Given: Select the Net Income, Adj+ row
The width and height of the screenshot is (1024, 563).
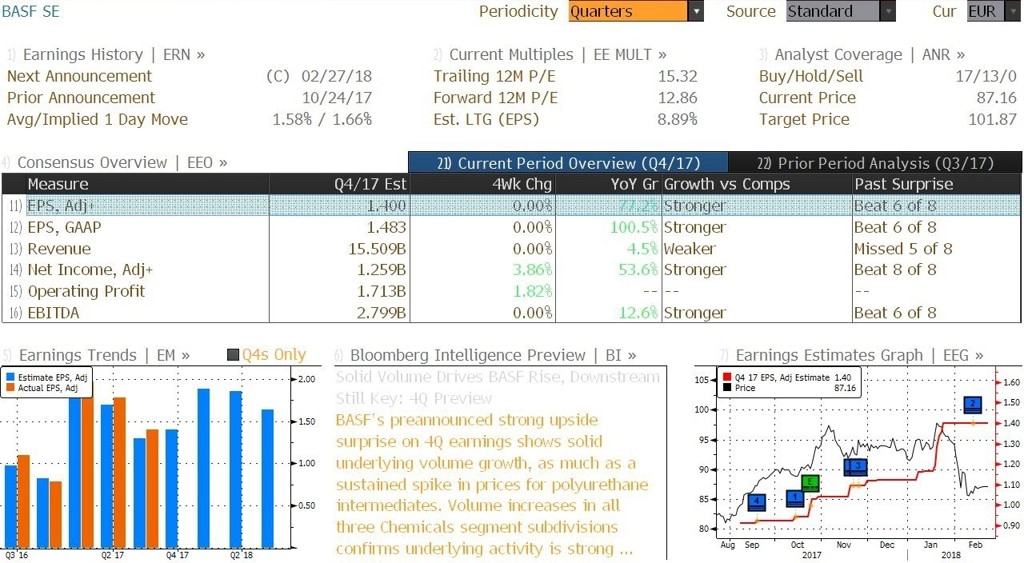Looking at the screenshot, I should point(511,270).
